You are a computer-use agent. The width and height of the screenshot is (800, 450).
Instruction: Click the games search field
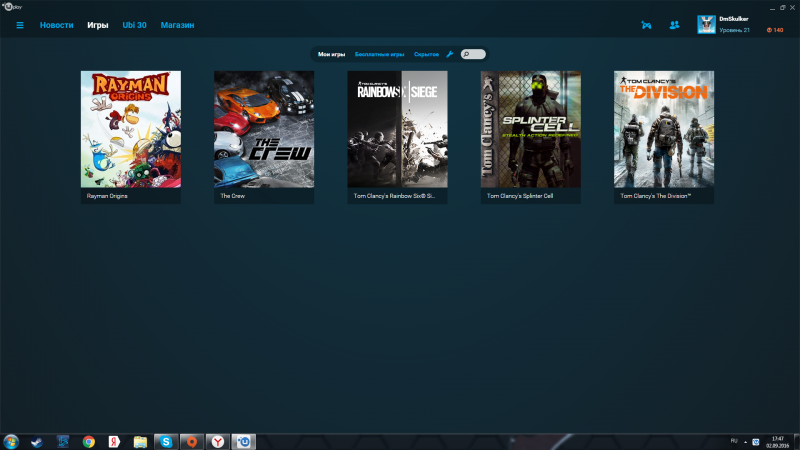[475, 54]
